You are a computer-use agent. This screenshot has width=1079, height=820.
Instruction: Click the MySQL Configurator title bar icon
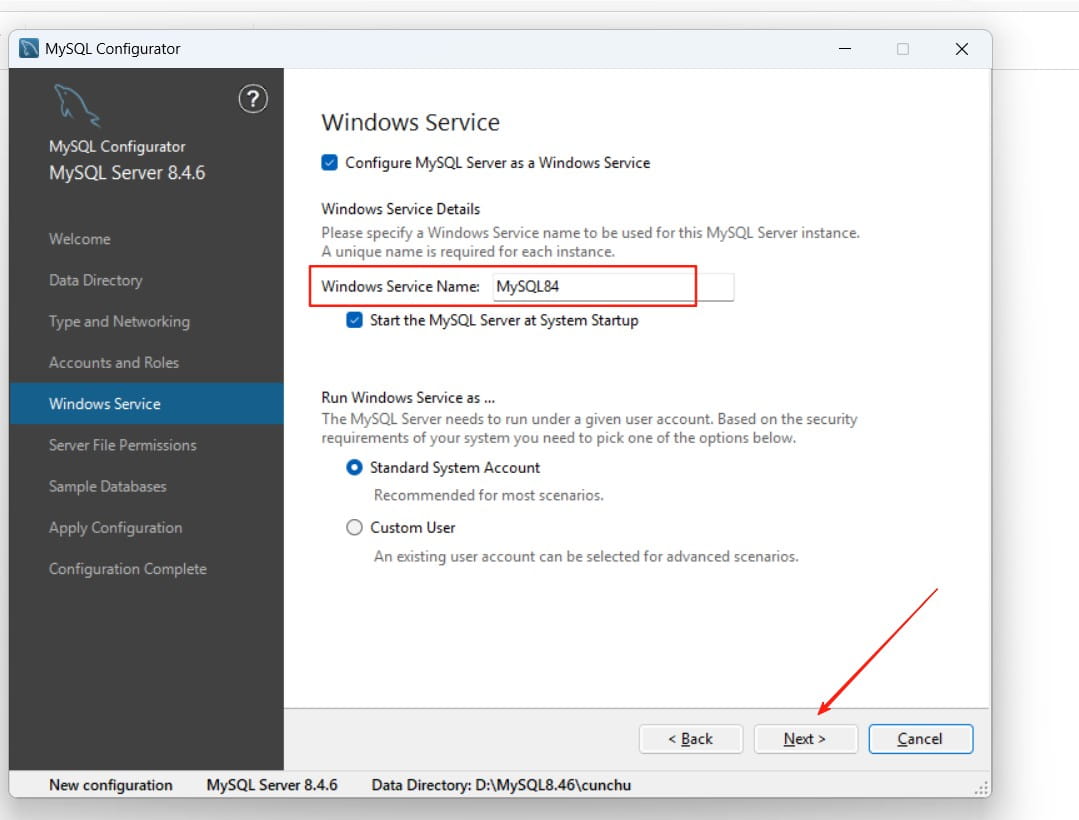pos(29,49)
